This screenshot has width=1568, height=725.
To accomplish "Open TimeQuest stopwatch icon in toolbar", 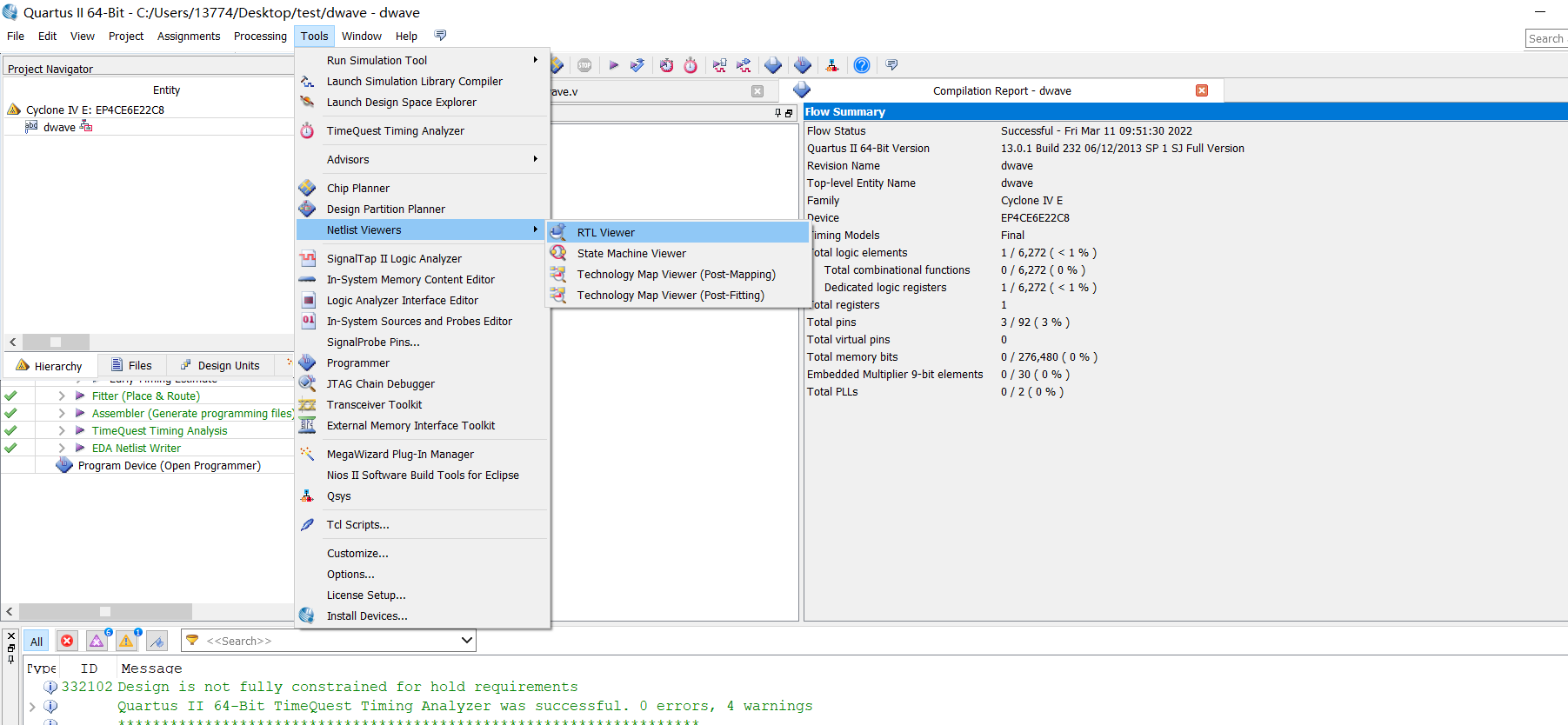I will 691,65.
